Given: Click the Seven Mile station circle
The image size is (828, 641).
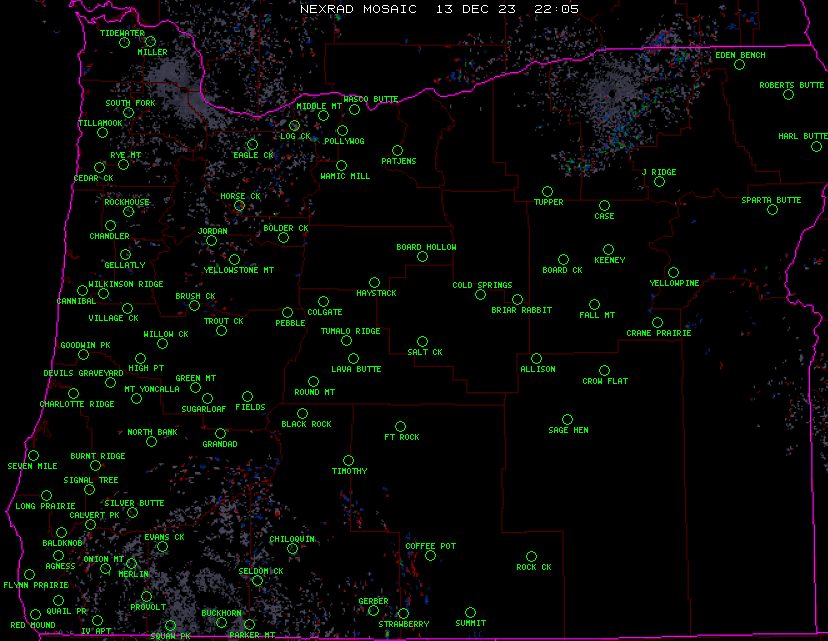Looking at the screenshot, I should click(33, 456).
